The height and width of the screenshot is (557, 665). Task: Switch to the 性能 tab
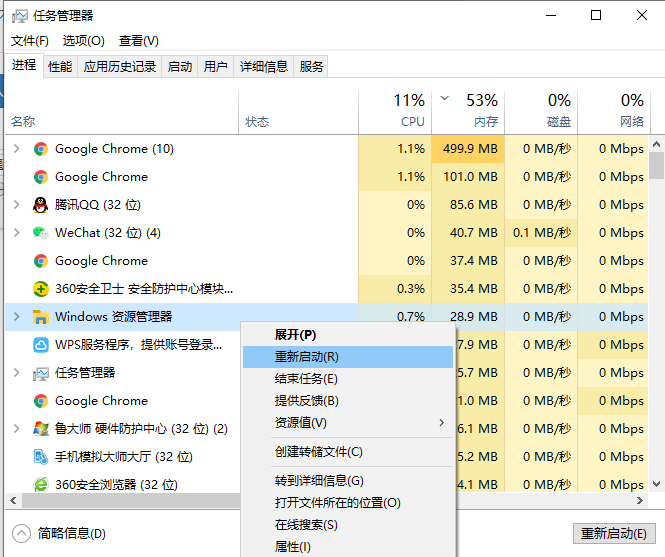[x=60, y=67]
